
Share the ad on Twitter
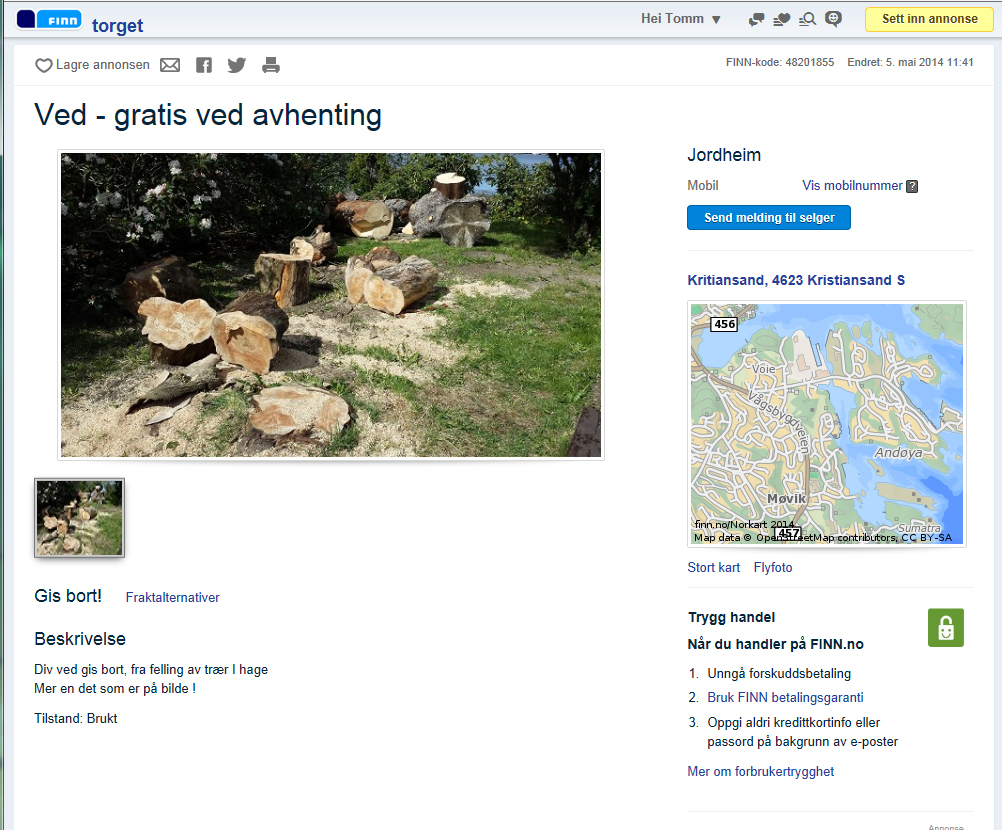(x=236, y=65)
